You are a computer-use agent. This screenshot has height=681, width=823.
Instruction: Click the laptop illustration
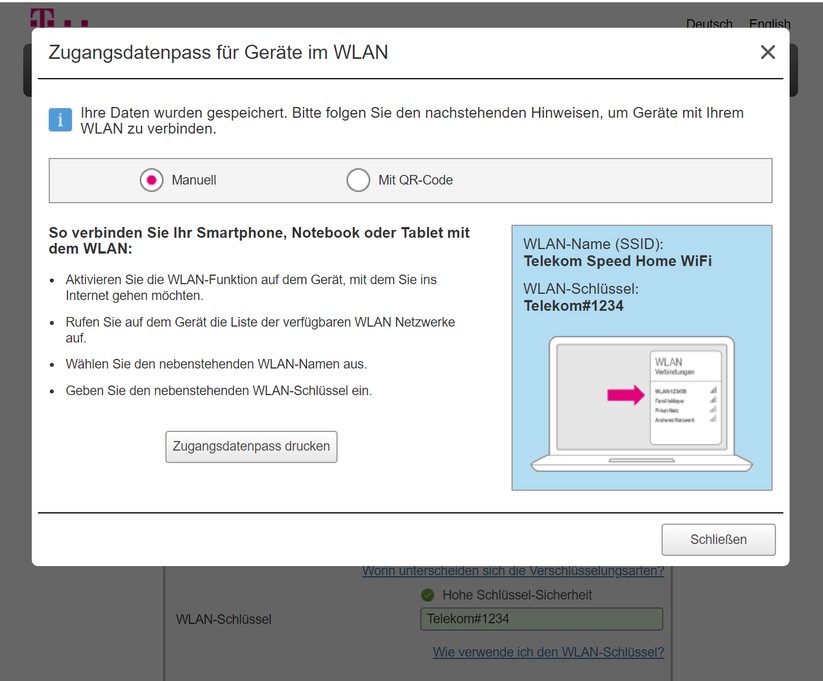(641, 405)
